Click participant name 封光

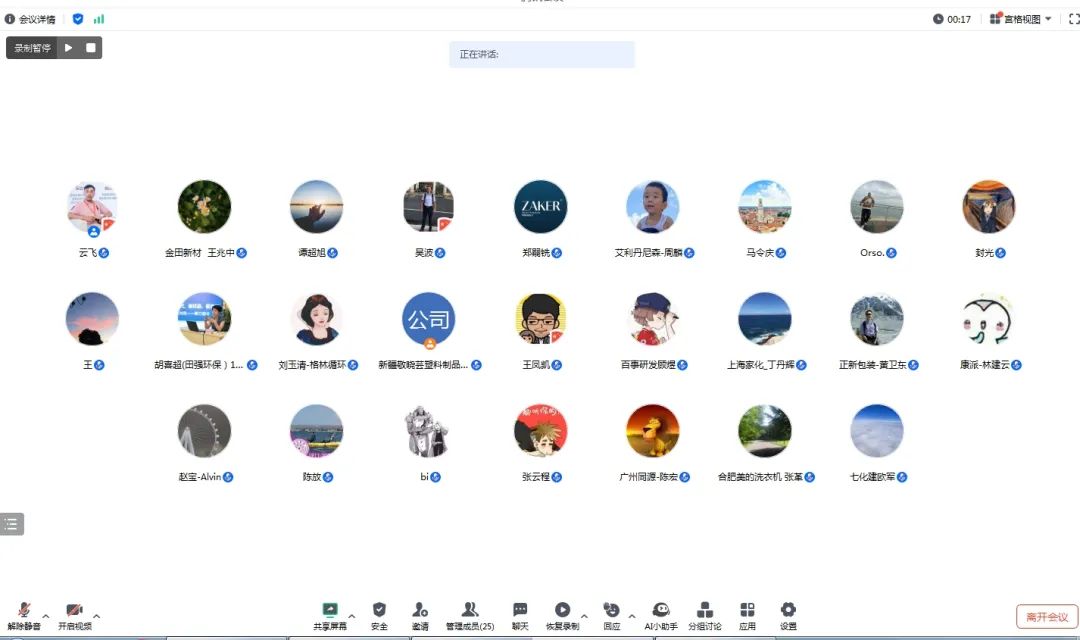984,253
